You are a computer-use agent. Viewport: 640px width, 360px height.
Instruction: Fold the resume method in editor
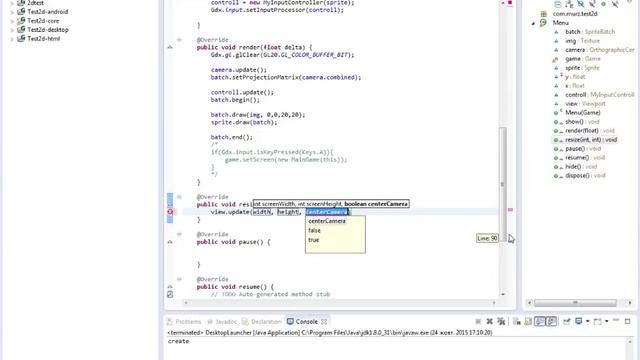click(x=179, y=279)
